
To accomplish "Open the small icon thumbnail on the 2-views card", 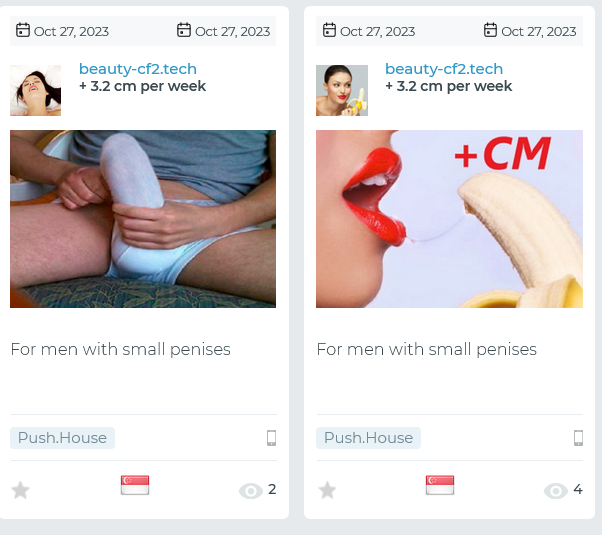I will pos(35,90).
